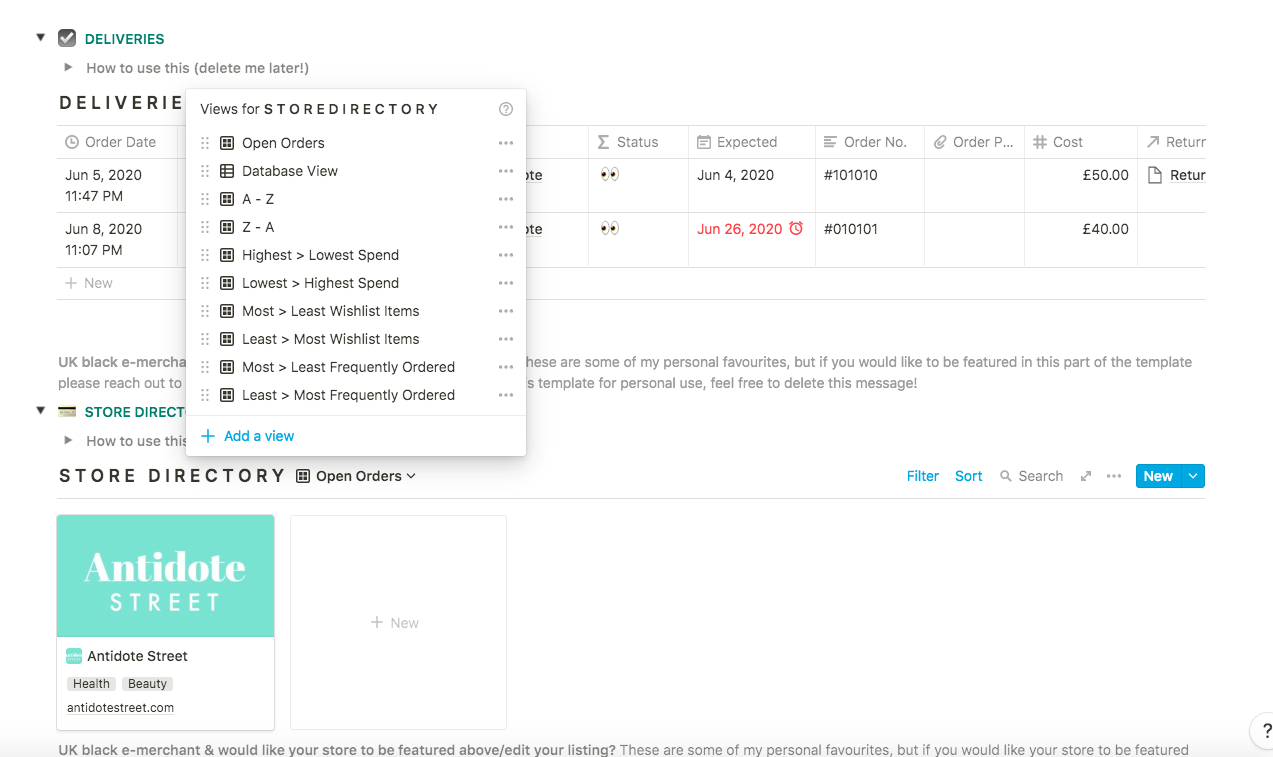Image resolution: width=1273 pixels, height=757 pixels.
Task: Open options for Highest > Lowest Spend view
Action: [506, 255]
